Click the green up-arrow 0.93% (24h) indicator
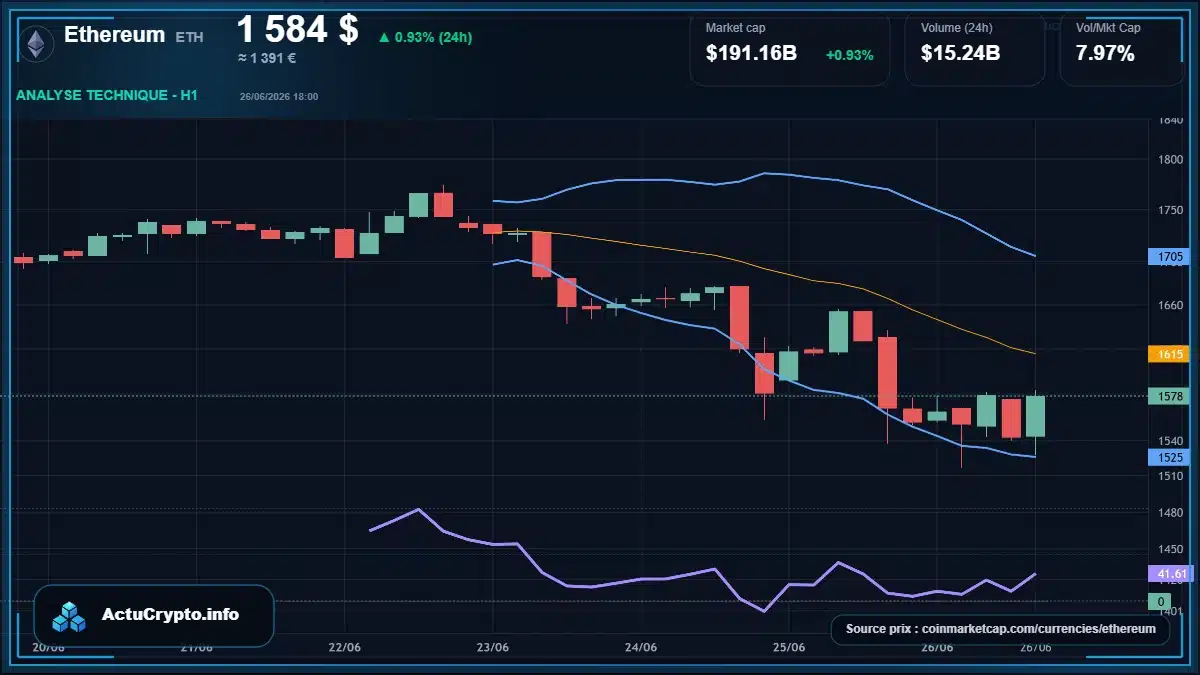 (425, 37)
